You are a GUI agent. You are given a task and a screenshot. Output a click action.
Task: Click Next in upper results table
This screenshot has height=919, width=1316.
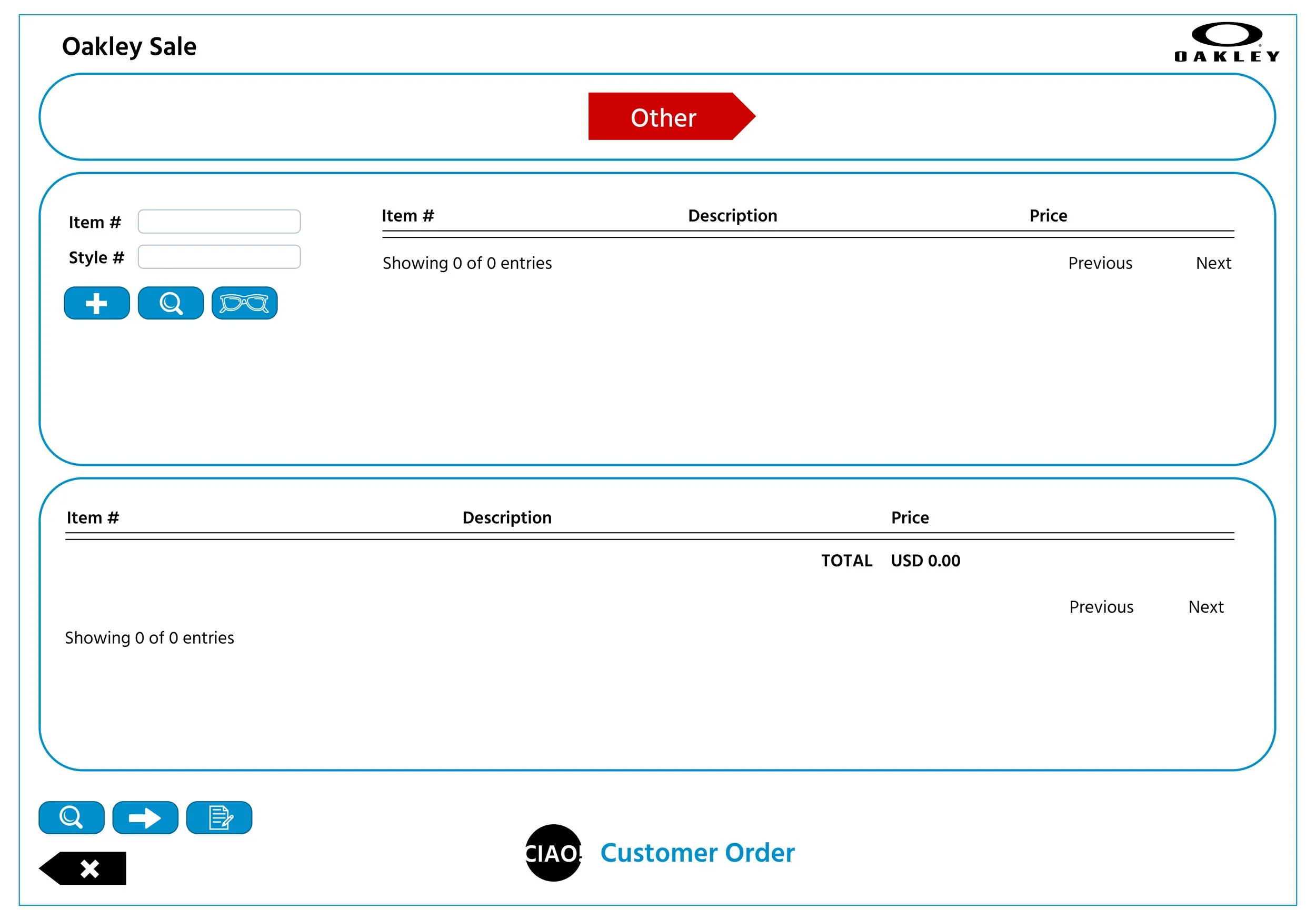(1213, 263)
